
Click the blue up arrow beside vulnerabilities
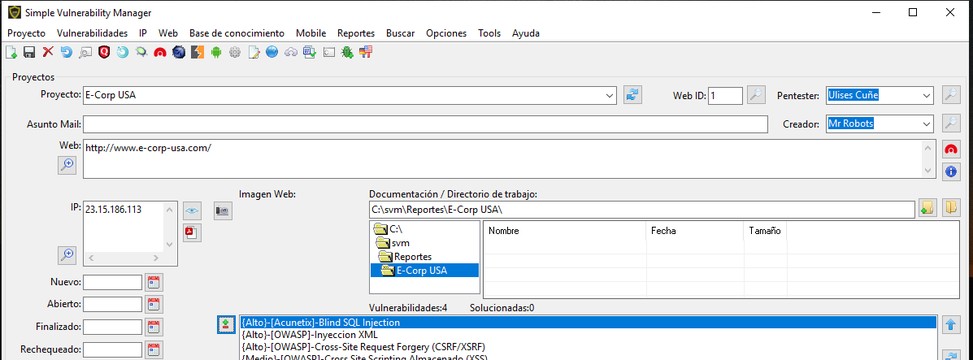pyautogui.click(x=951, y=324)
